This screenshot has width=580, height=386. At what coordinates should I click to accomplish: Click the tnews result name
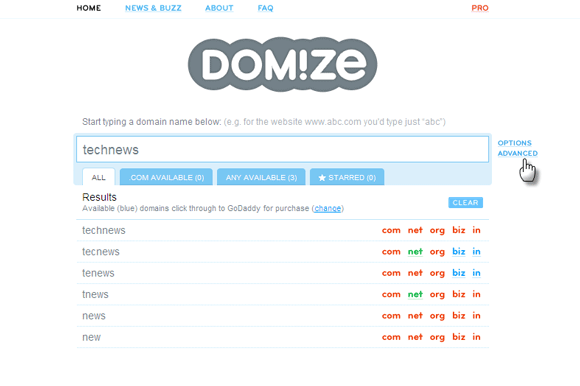point(95,295)
